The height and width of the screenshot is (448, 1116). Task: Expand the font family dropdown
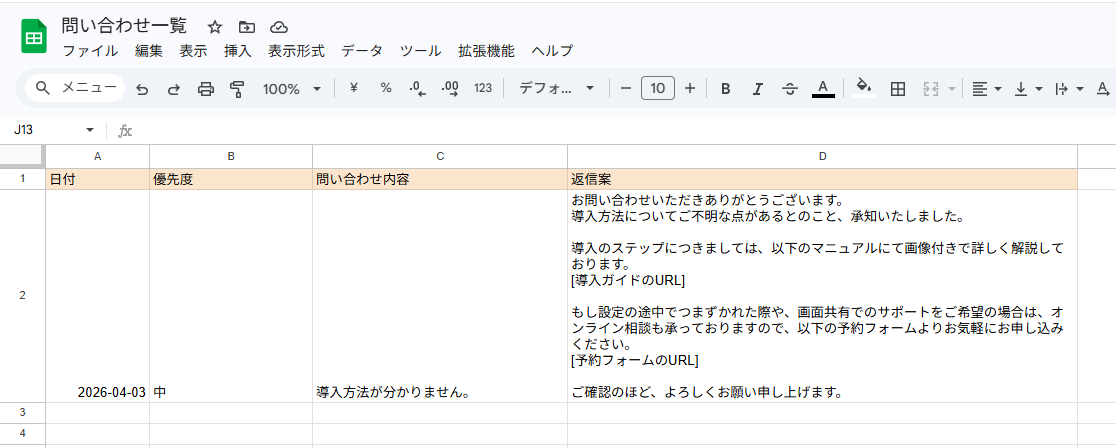[x=557, y=89]
